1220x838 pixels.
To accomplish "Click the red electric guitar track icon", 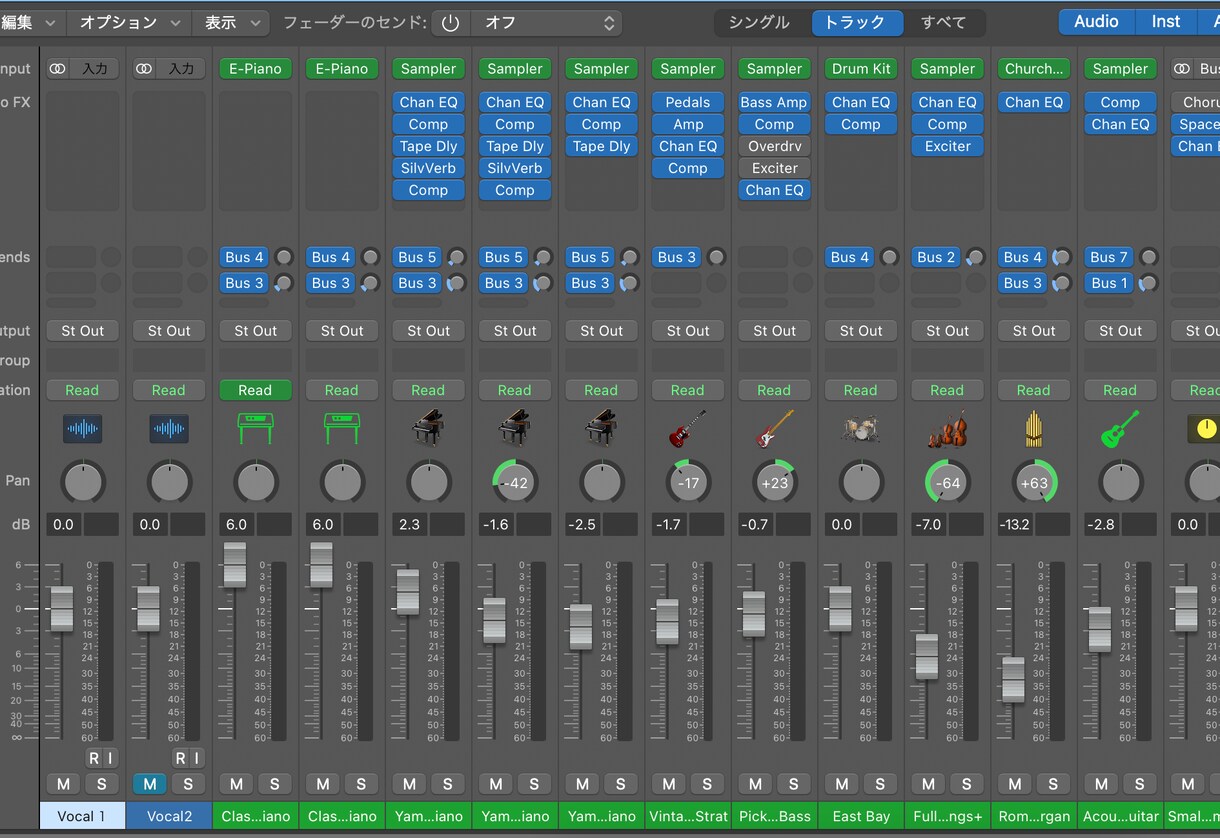I will [688, 429].
